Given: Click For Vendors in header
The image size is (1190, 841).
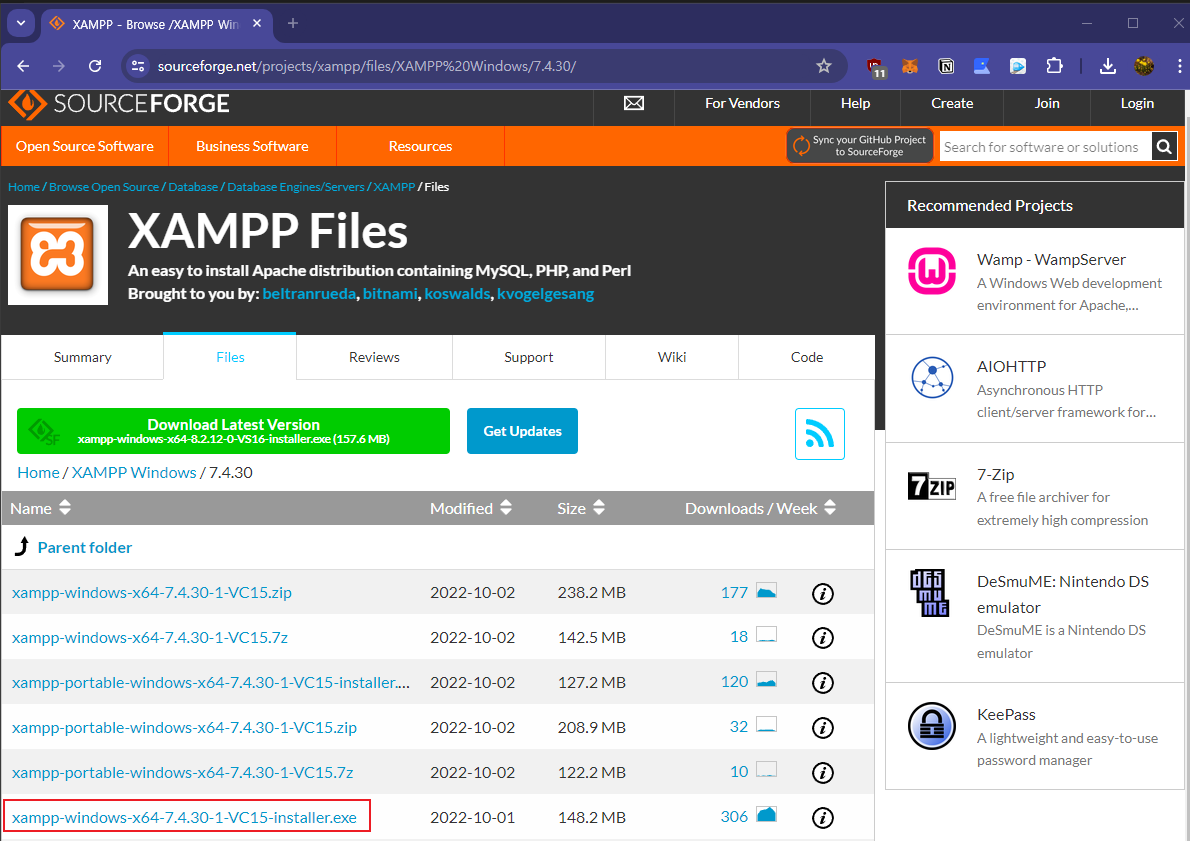Looking at the screenshot, I should (x=742, y=103).
